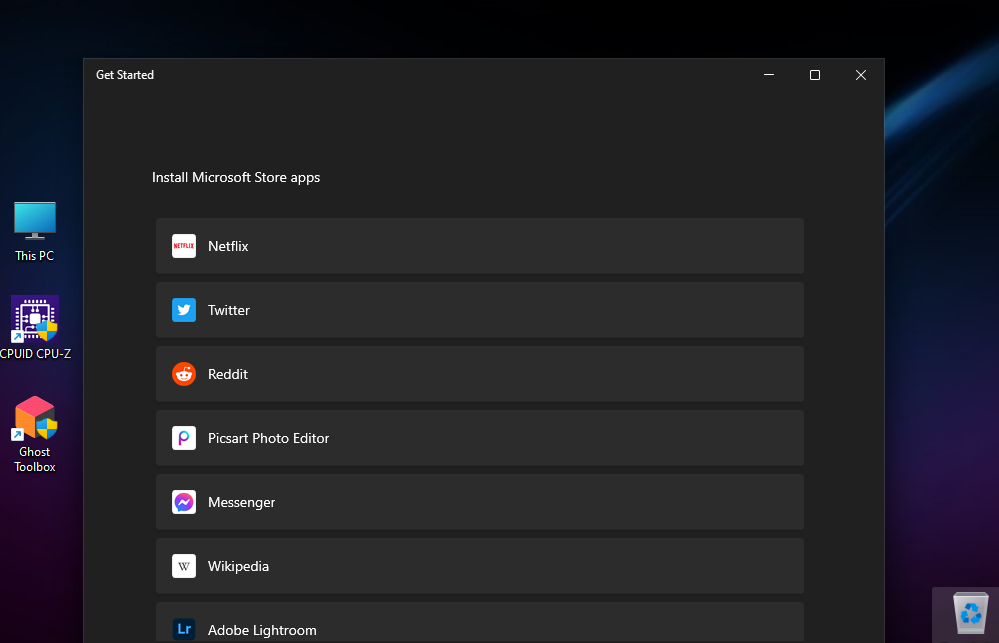Screen dimensions: 999x643
Task: Click the Adobe Lightroom Lr icon
Action: coord(183,630)
